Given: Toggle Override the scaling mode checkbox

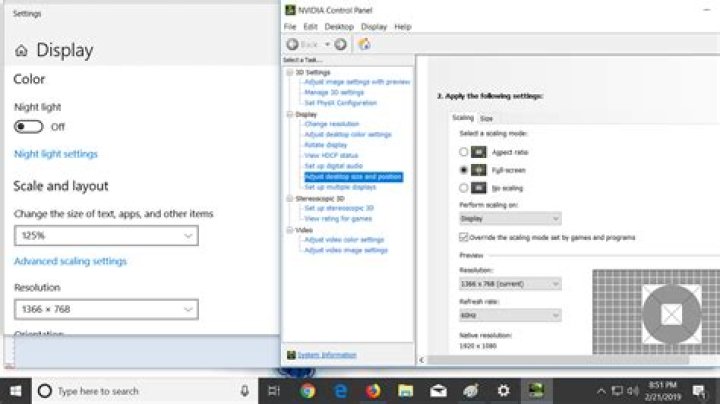Looking at the screenshot, I should pyautogui.click(x=463, y=237).
